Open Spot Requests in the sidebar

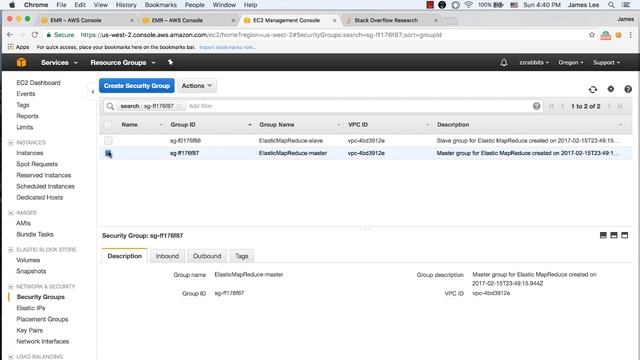pos(37,164)
